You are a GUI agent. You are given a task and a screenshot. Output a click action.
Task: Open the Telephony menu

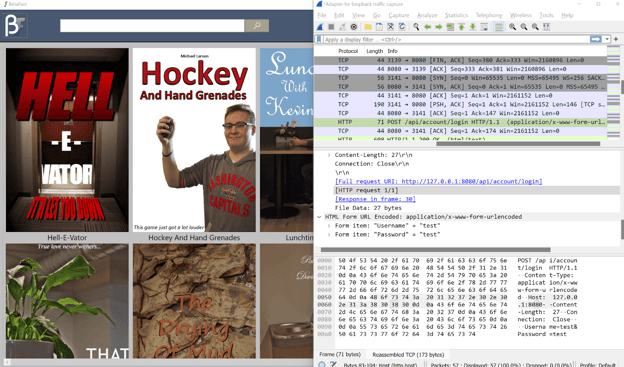pyautogui.click(x=489, y=16)
